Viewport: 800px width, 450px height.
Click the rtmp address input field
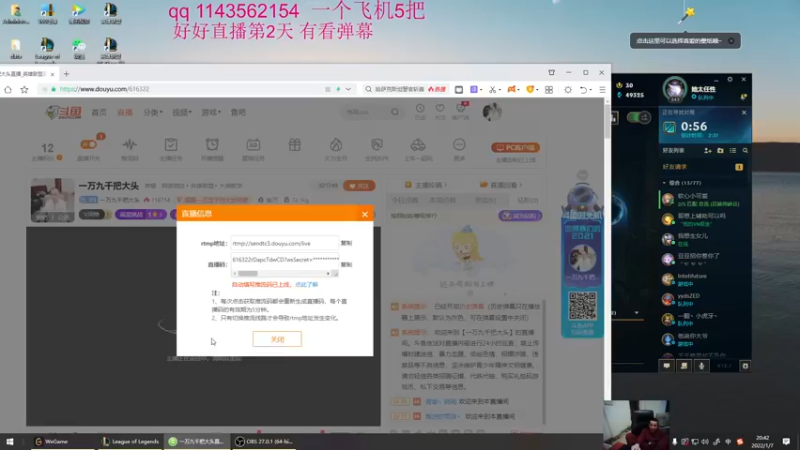pos(284,243)
